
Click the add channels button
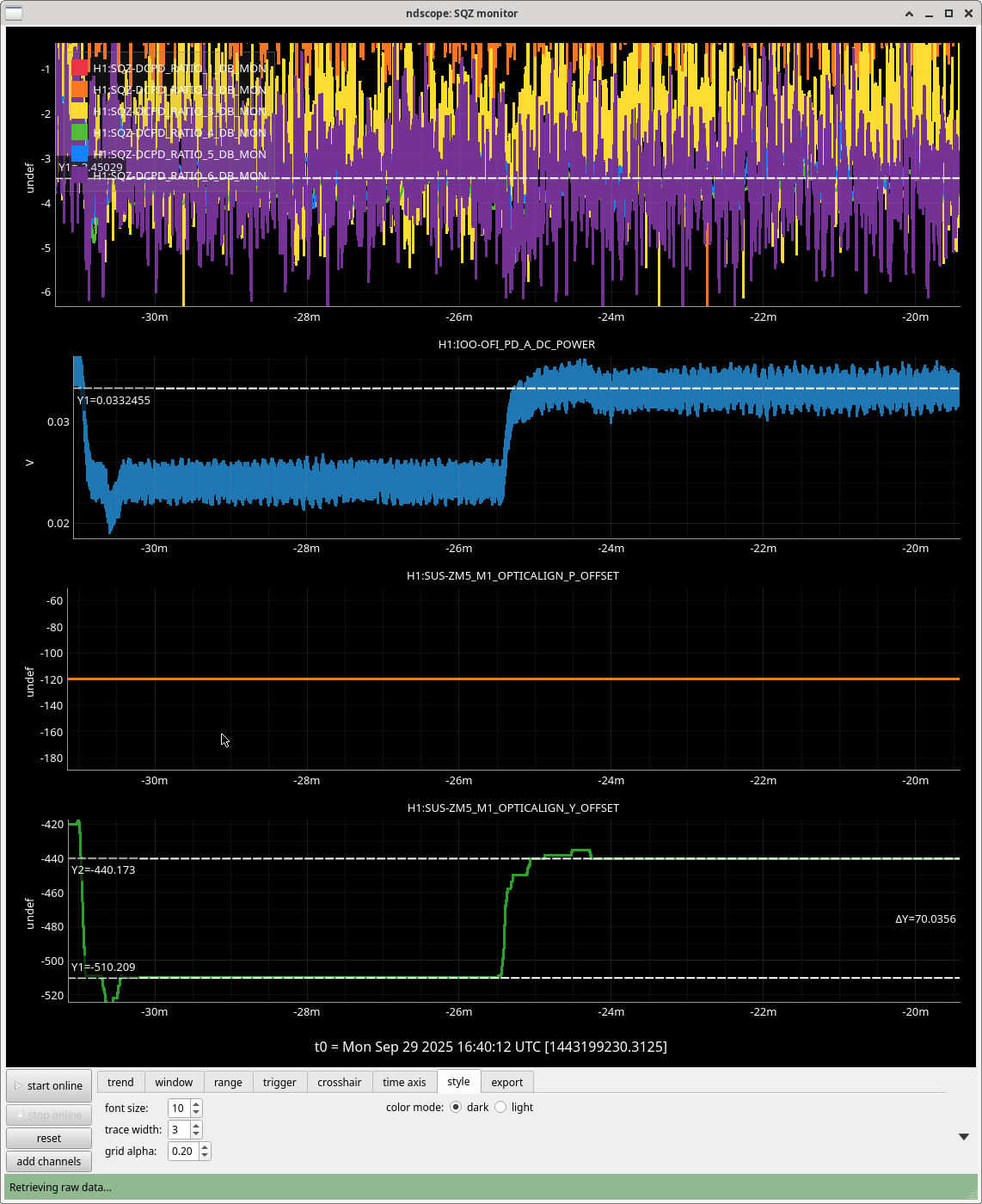coord(49,1161)
